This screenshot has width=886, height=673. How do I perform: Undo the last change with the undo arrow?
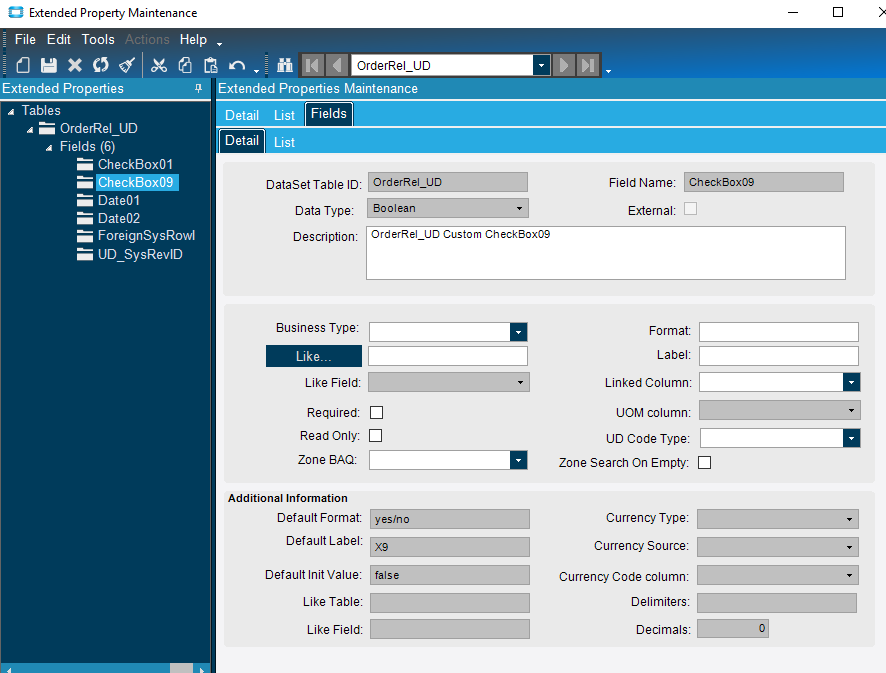pos(237,66)
